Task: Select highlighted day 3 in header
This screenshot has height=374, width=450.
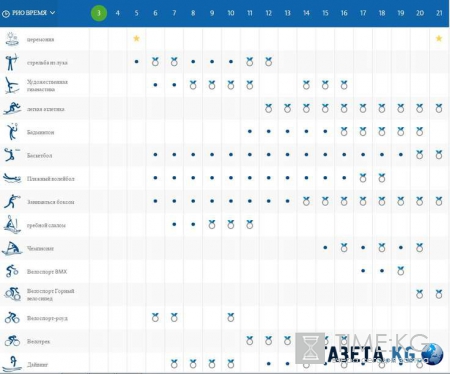Action: click(99, 13)
